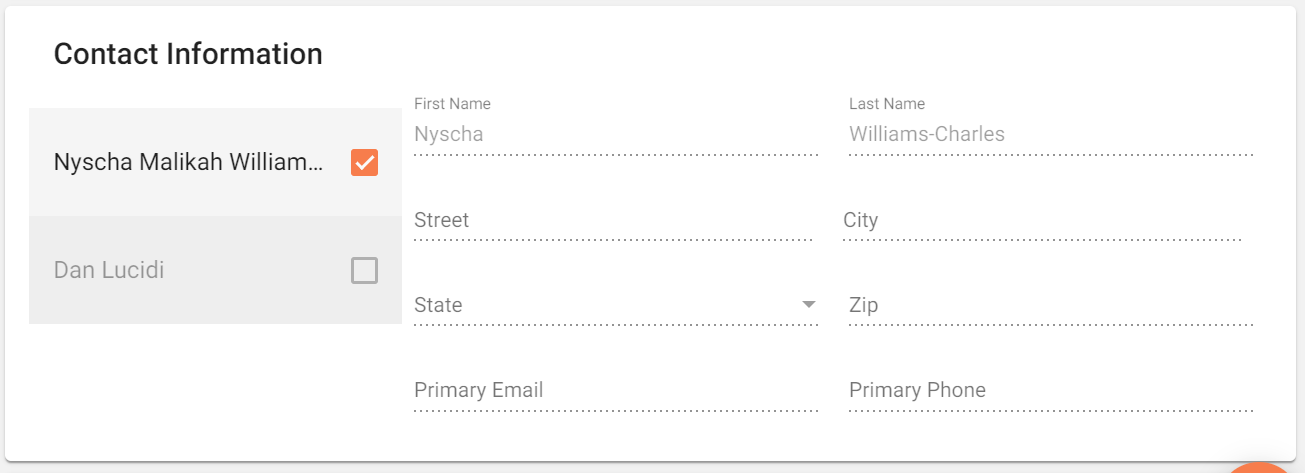Click the orange checkmark icon

(x=364, y=162)
